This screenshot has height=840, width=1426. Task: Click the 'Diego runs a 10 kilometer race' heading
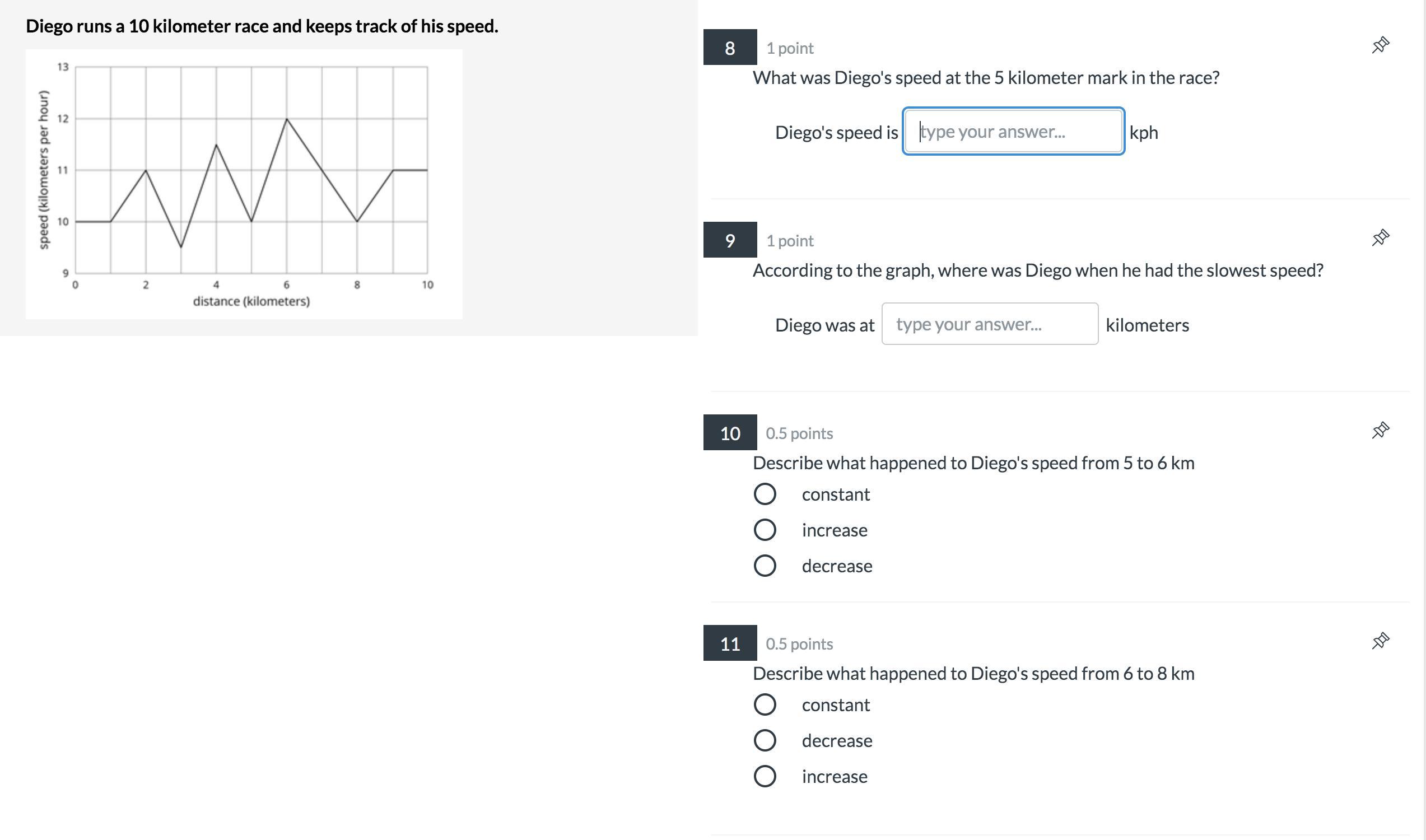(262, 26)
